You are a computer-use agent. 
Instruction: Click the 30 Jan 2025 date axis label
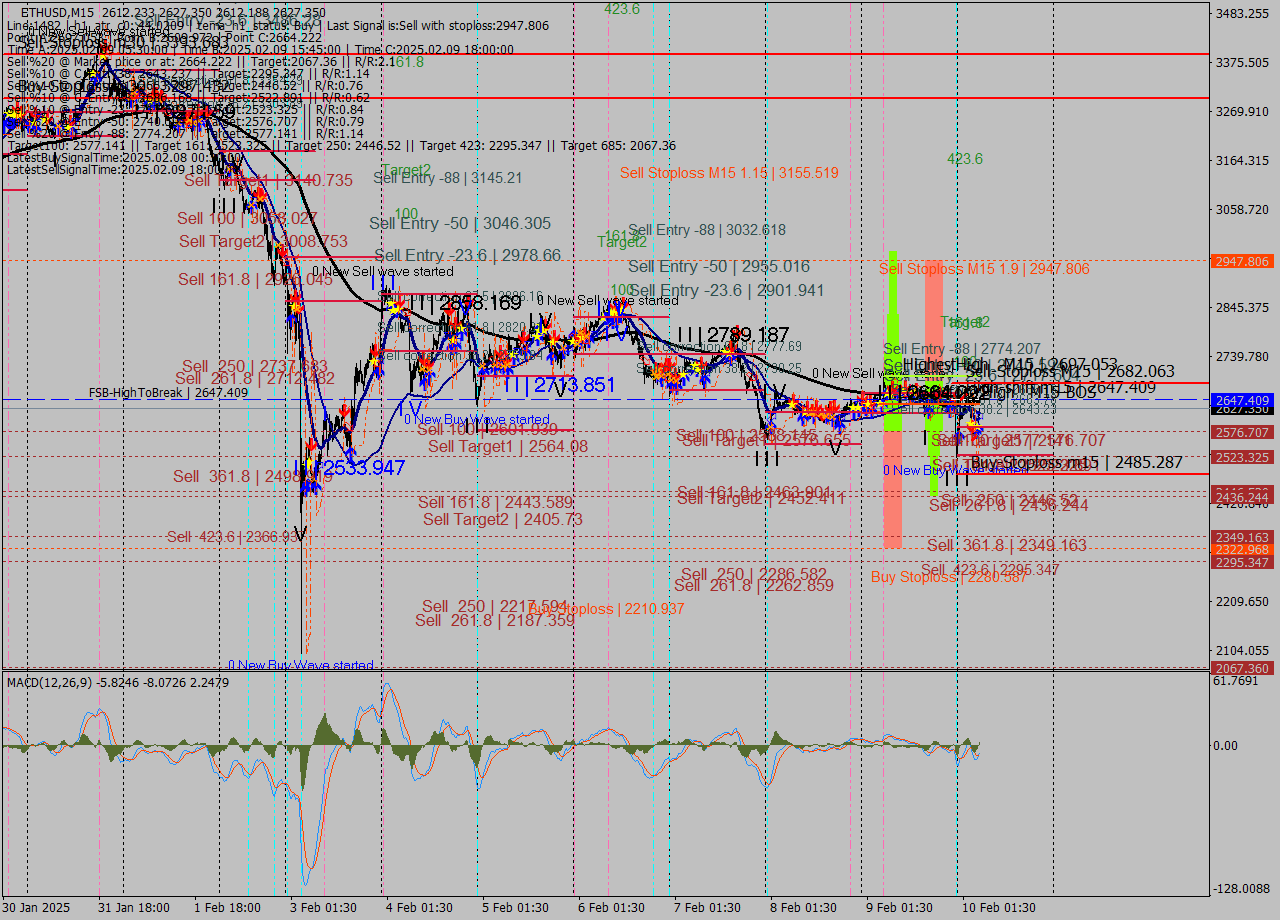coord(35,908)
